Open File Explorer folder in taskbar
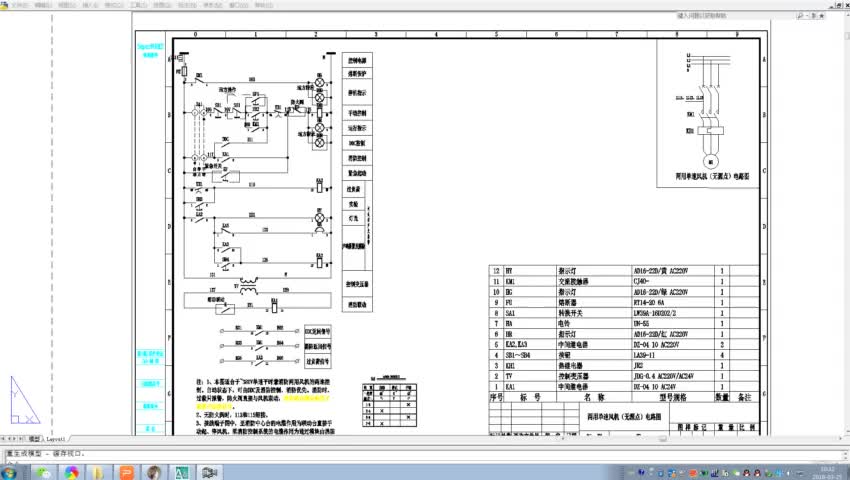This screenshot has height=480, width=850. (x=99, y=472)
